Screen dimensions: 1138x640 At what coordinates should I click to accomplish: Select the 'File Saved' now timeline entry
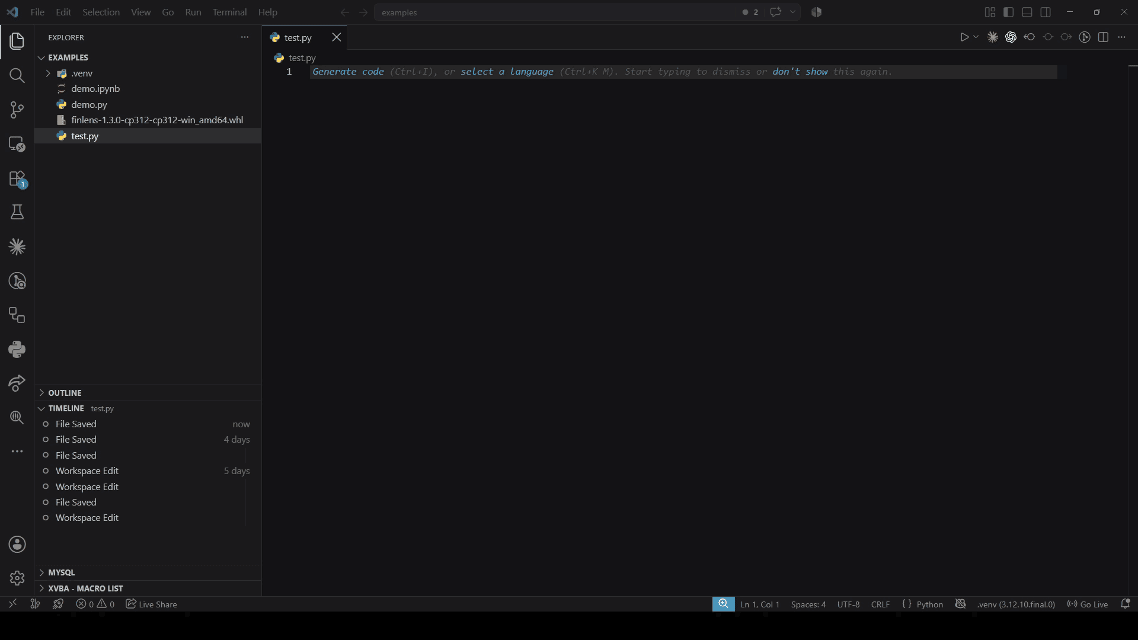point(147,424)
